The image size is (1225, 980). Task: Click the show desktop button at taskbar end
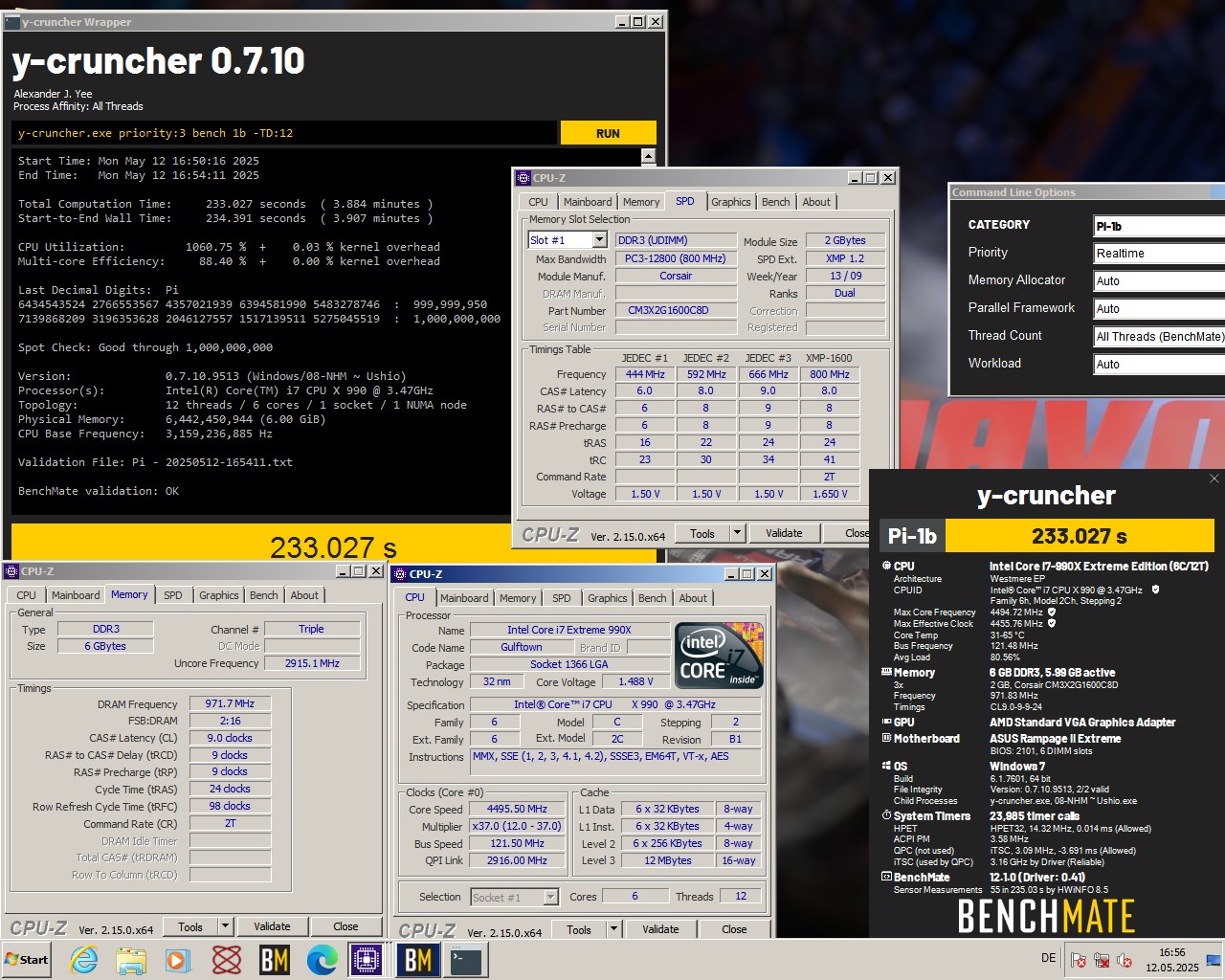coord(1214,960)
